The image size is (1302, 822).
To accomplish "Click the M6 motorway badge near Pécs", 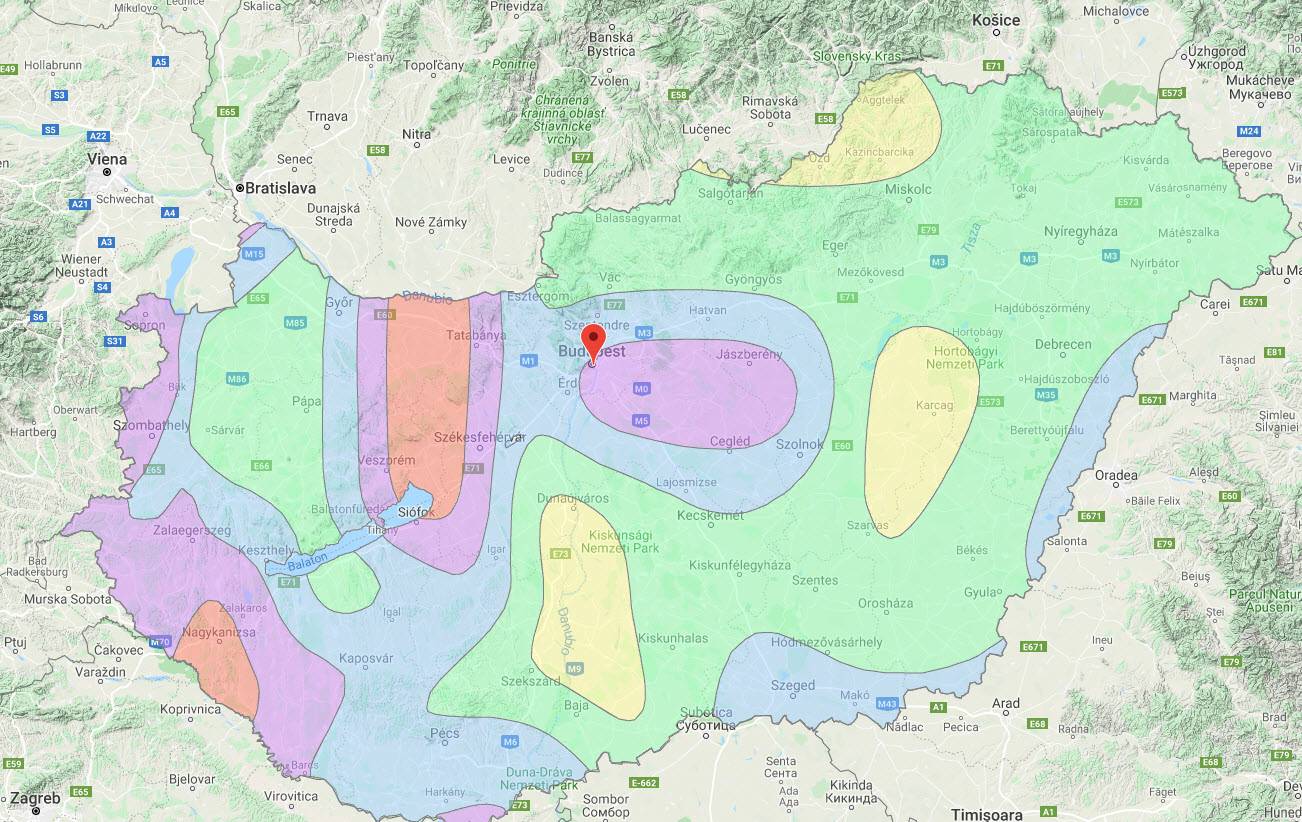I will coord(509,742).
